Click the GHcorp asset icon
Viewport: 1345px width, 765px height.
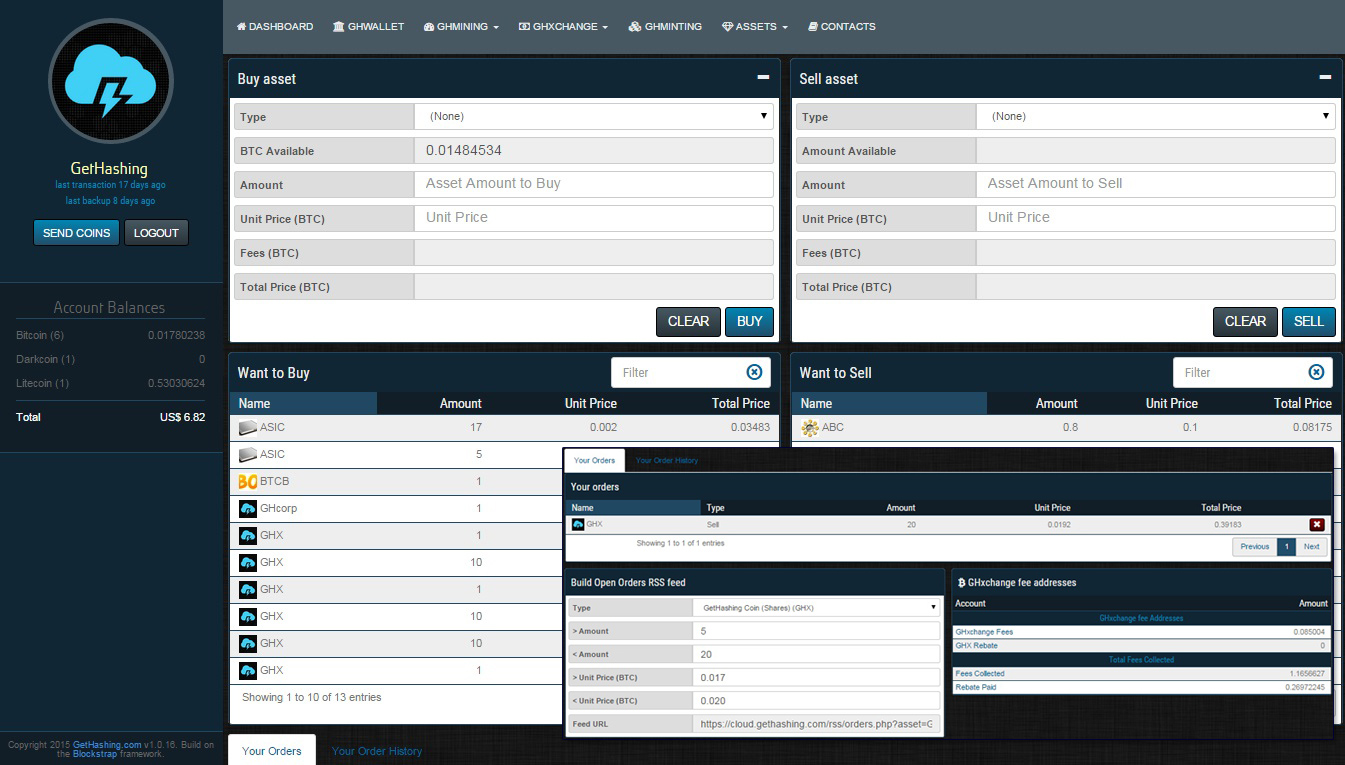(248, 509)
